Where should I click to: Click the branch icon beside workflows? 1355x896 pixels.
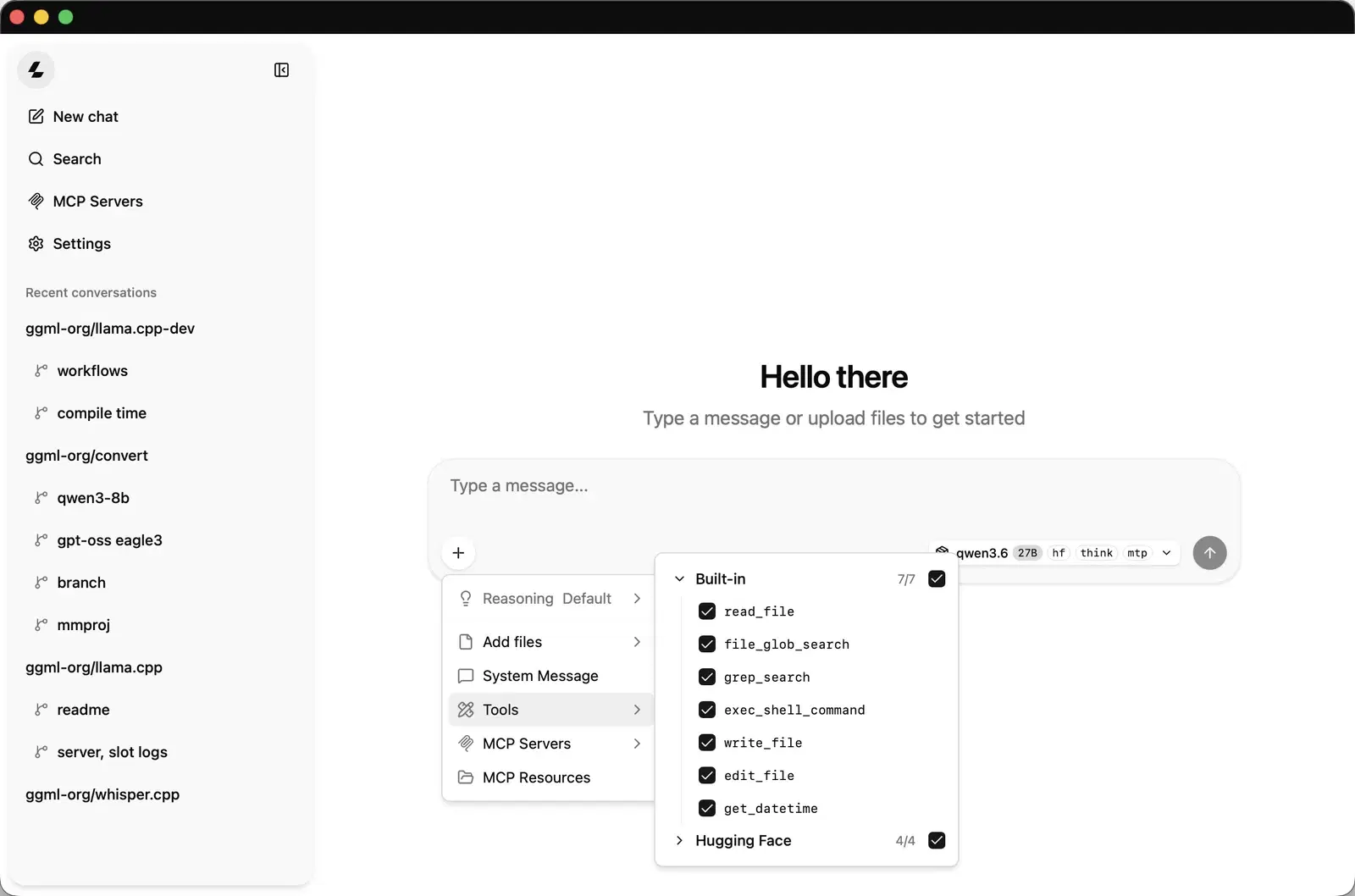pos(41,371)
